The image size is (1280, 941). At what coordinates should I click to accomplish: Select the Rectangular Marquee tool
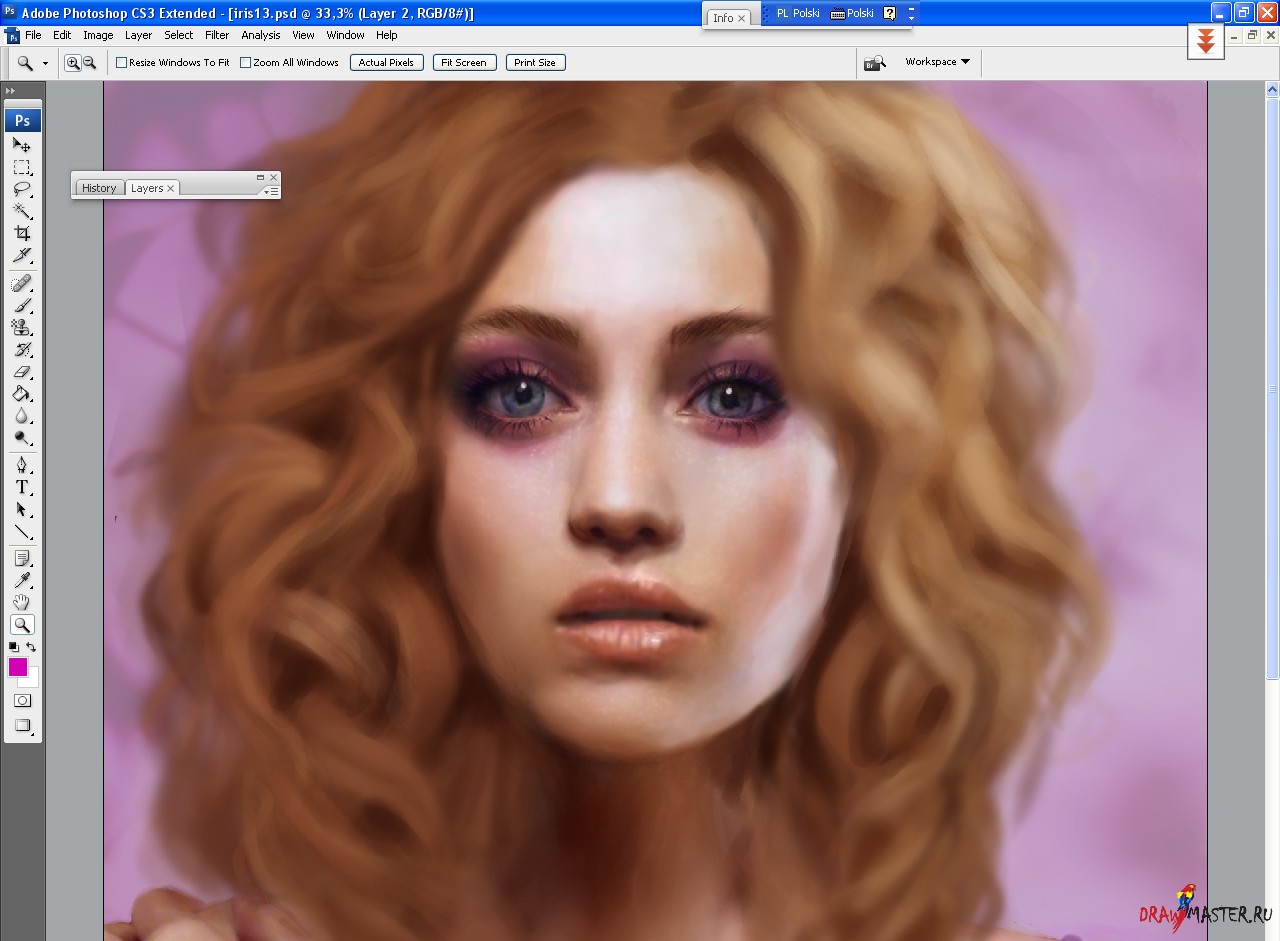click(22, 167)
